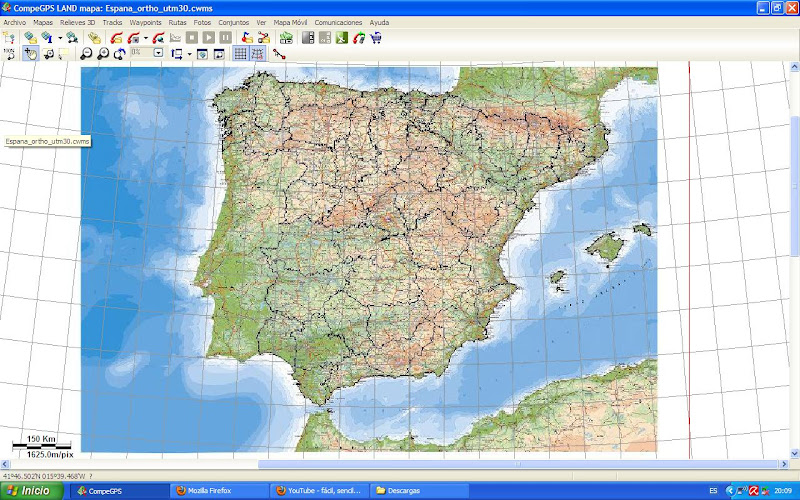
Task: Click the zoom in magnifier
Action: point(103,54)
